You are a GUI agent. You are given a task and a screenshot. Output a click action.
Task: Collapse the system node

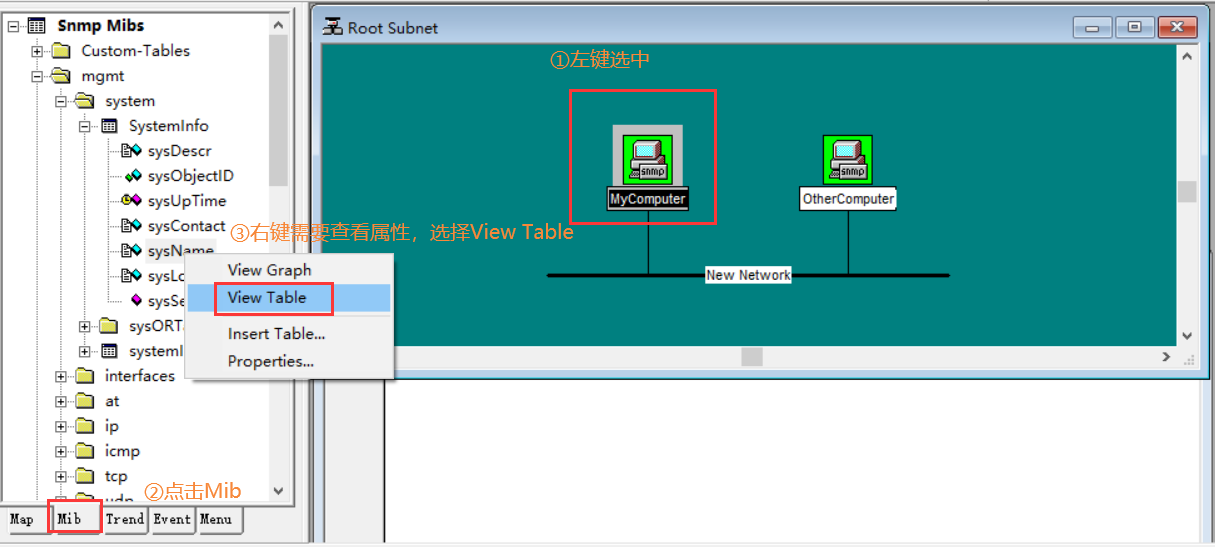click(x=61, y=101)
